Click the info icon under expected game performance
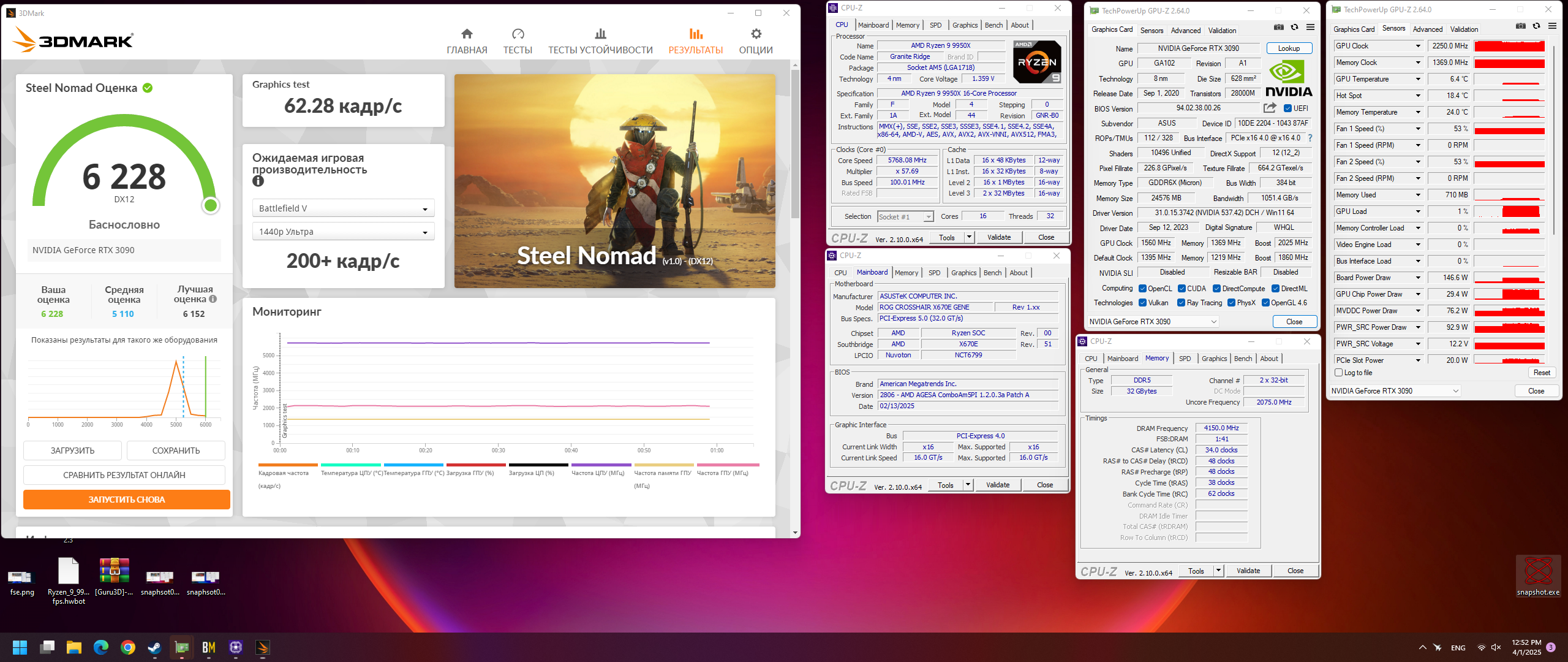The image size is (1568, 662). pyautogui.click(x=258, y=181)
